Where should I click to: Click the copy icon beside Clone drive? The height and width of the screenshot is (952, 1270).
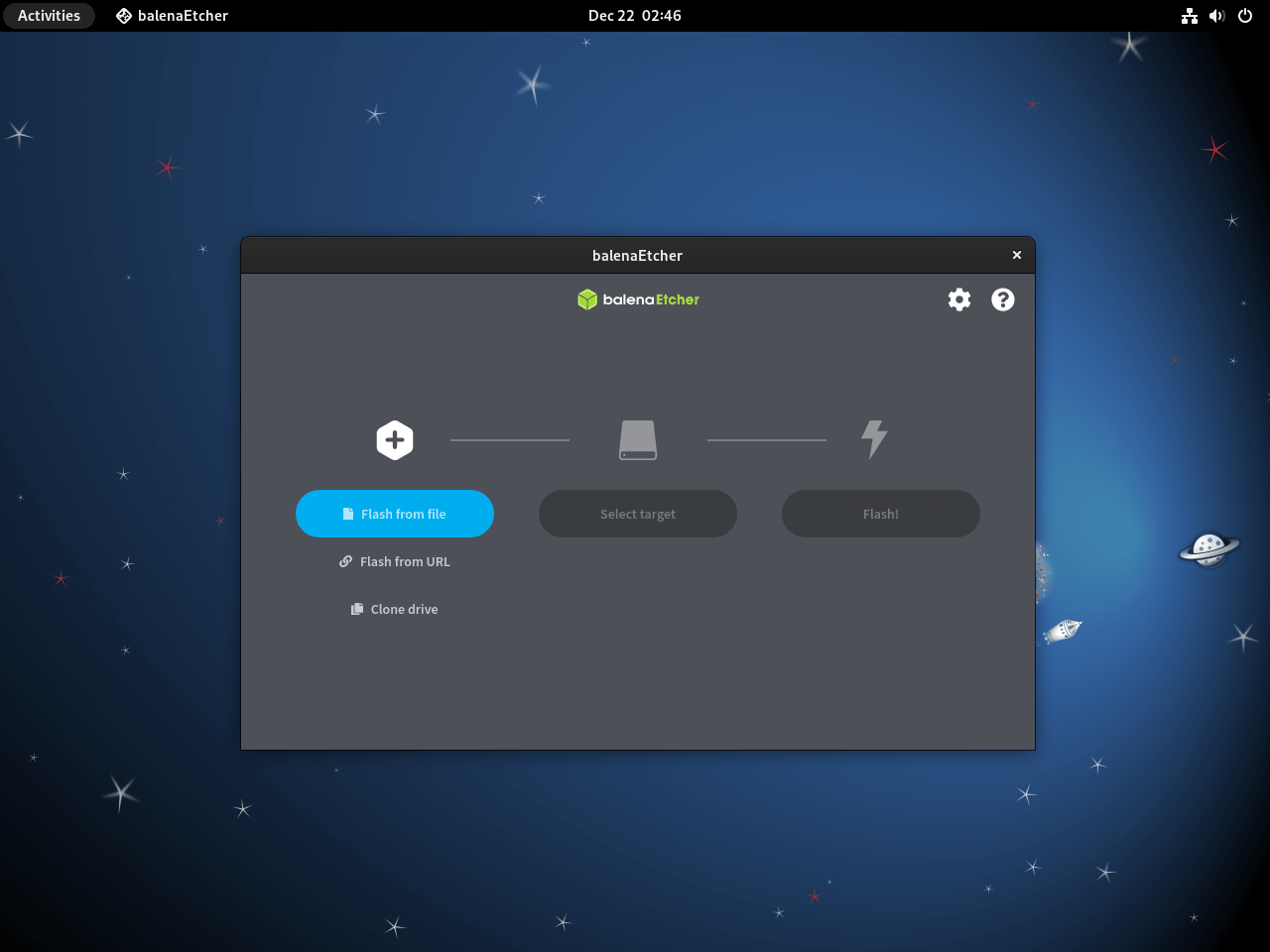tap(356, 609)
